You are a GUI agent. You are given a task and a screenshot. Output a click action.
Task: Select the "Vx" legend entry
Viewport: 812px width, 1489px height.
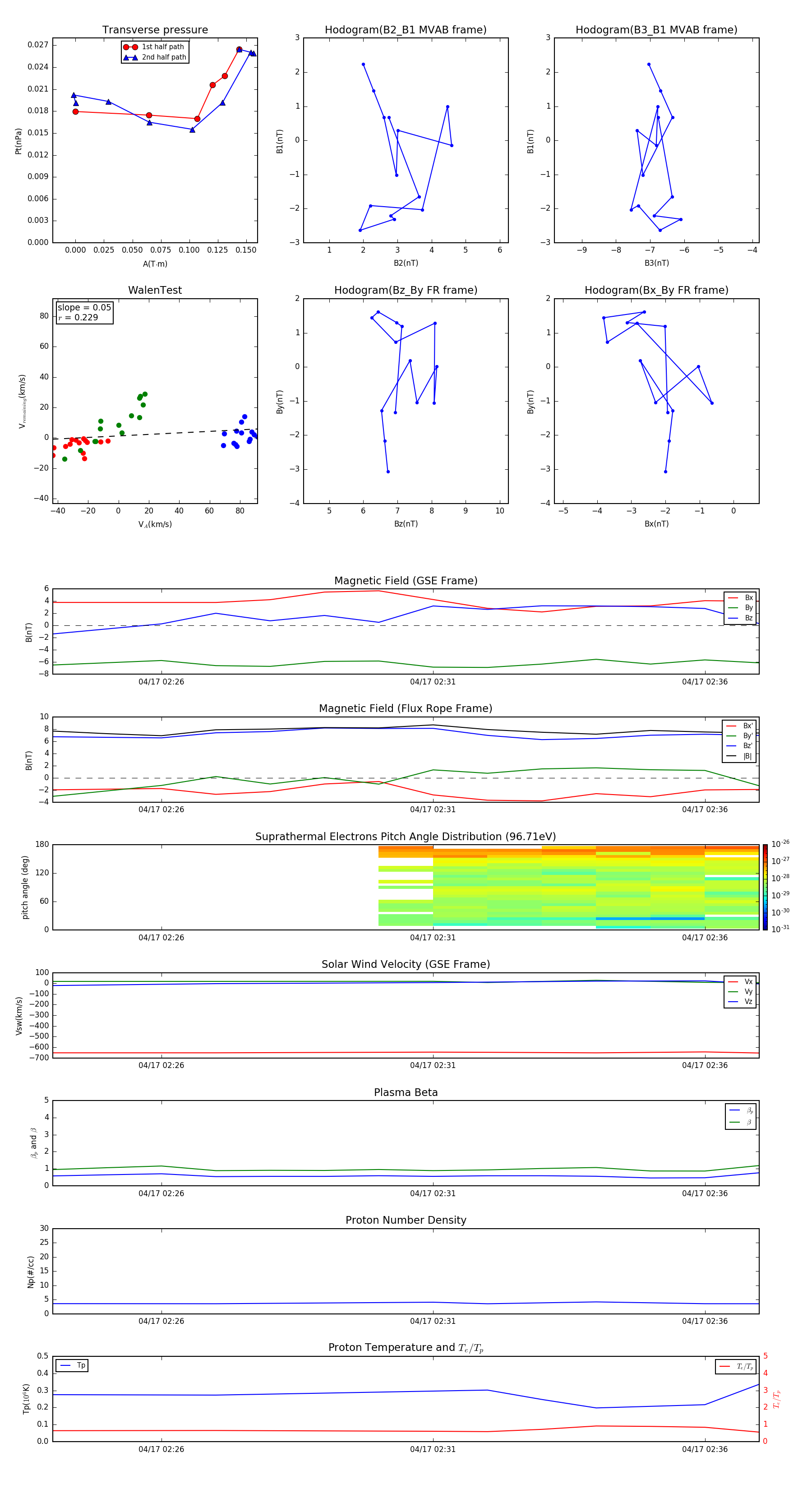(x=741, y=981)
